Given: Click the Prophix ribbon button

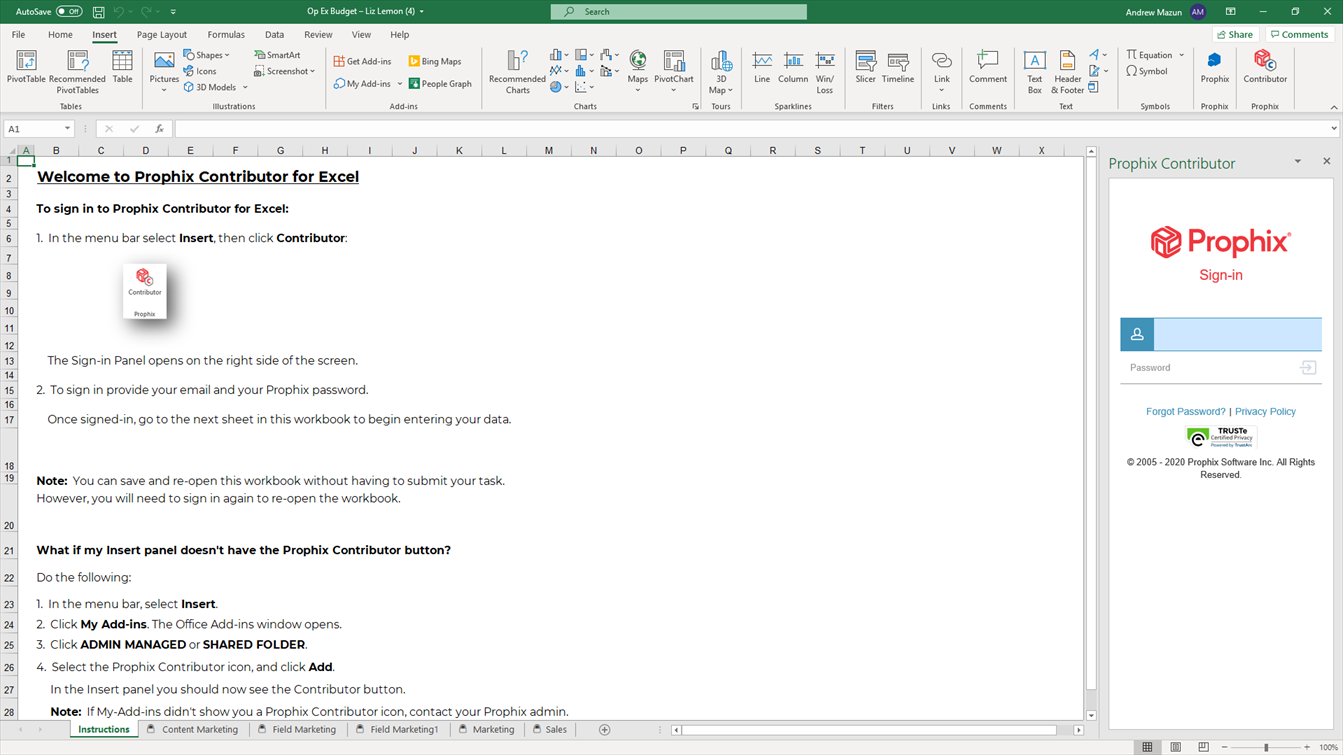Looking at the screenshot, I should pyautogui.click(x=1214, y=68).
